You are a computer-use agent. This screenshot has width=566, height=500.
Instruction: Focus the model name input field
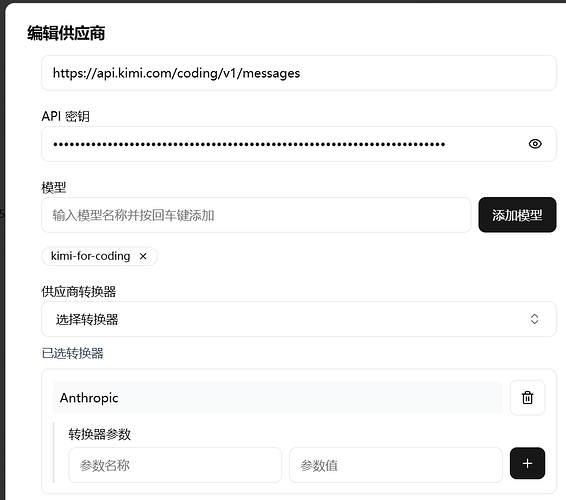256,215
